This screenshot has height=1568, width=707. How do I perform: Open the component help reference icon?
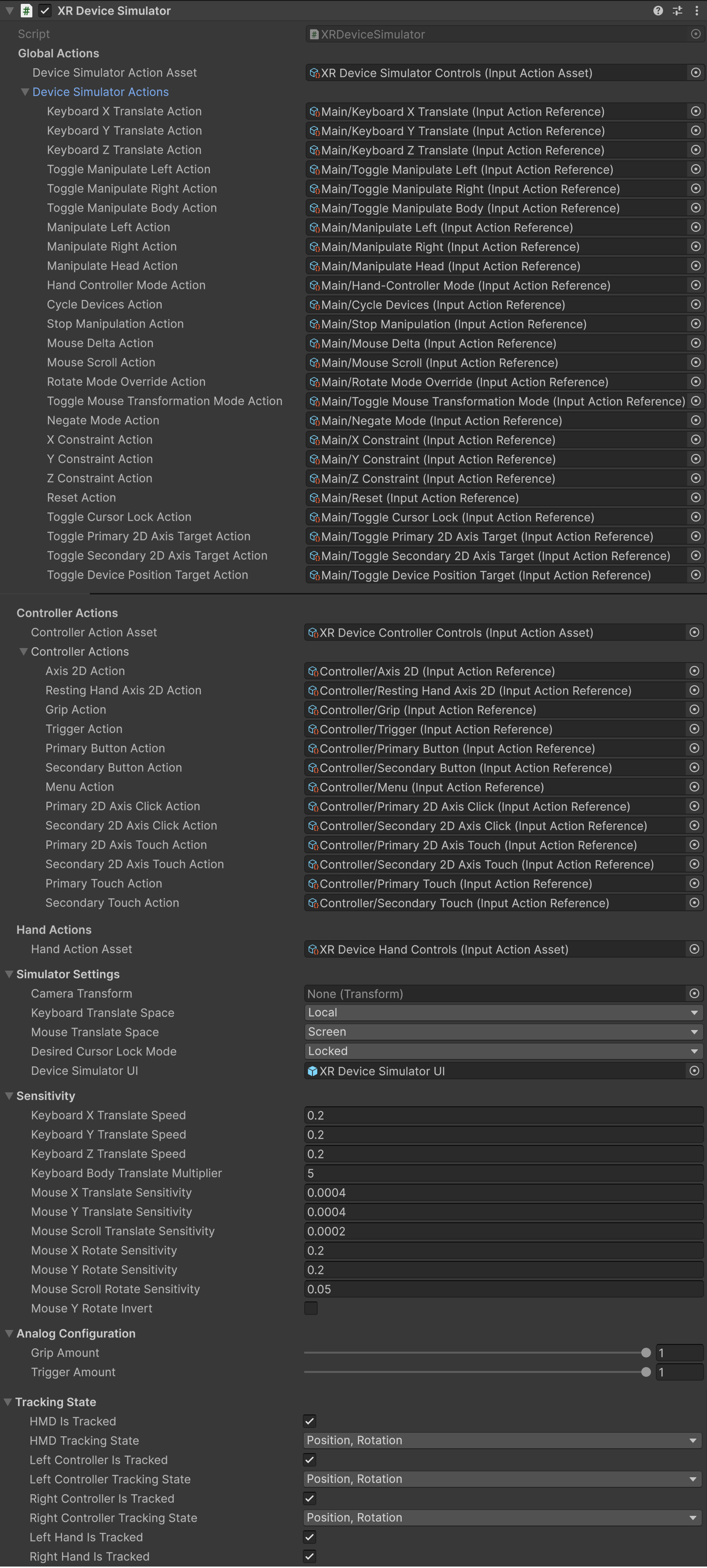coord(658,10)
